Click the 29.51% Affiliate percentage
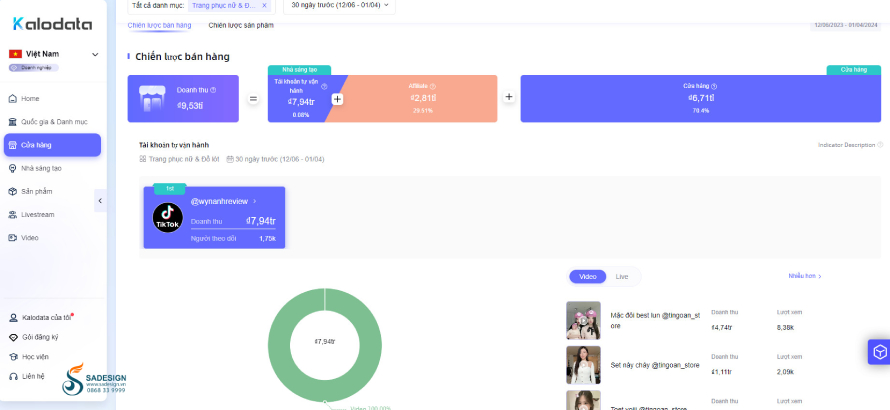The width and height of the screenshot is (890, 410). tap(422, 111)
